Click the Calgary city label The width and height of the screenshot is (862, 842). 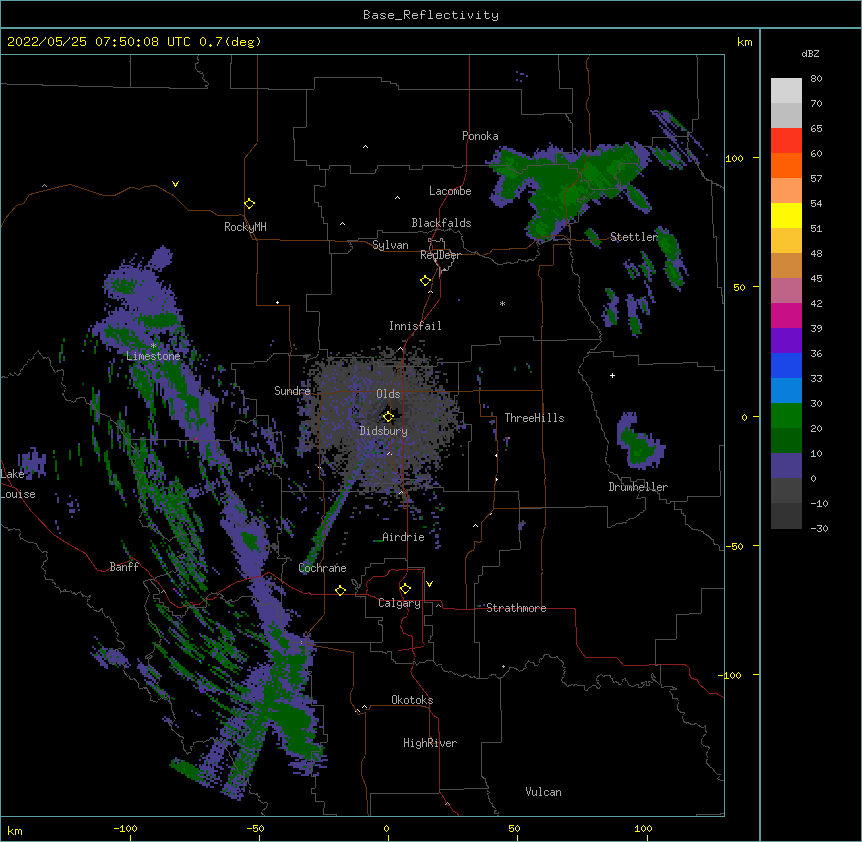[x=399, y=603]
